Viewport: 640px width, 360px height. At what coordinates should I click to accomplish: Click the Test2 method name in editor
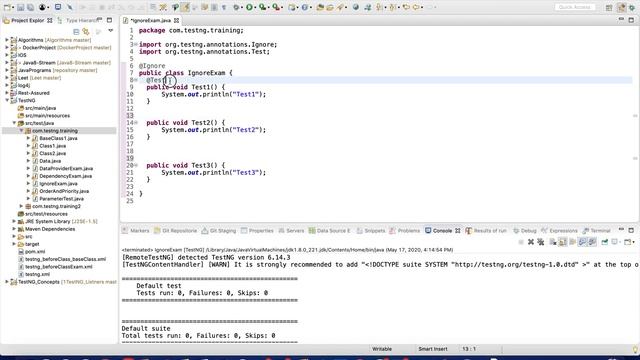click(x=202, y=122)
